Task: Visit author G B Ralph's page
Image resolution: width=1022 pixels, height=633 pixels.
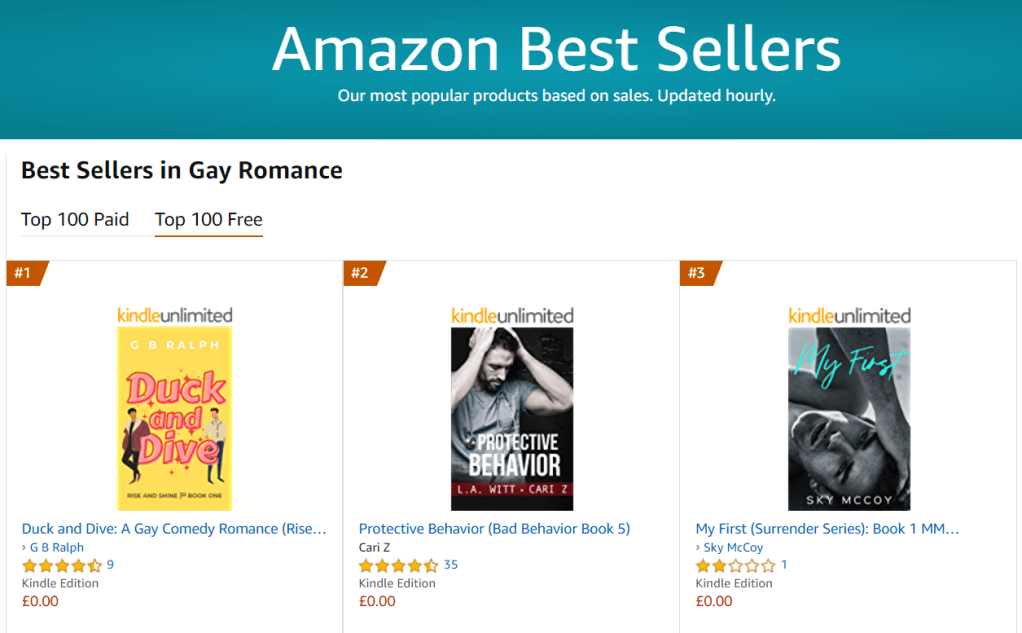Action: point(56,547)
